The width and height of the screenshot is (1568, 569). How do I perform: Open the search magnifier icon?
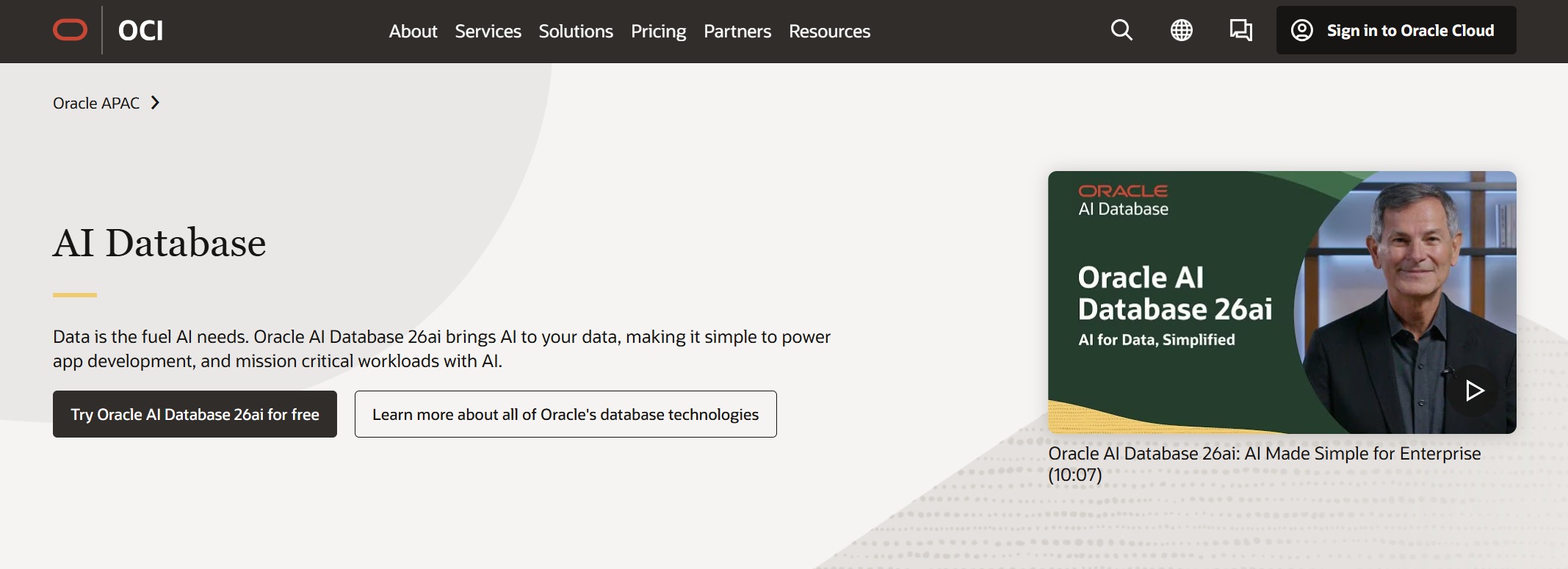(1121, 30)
